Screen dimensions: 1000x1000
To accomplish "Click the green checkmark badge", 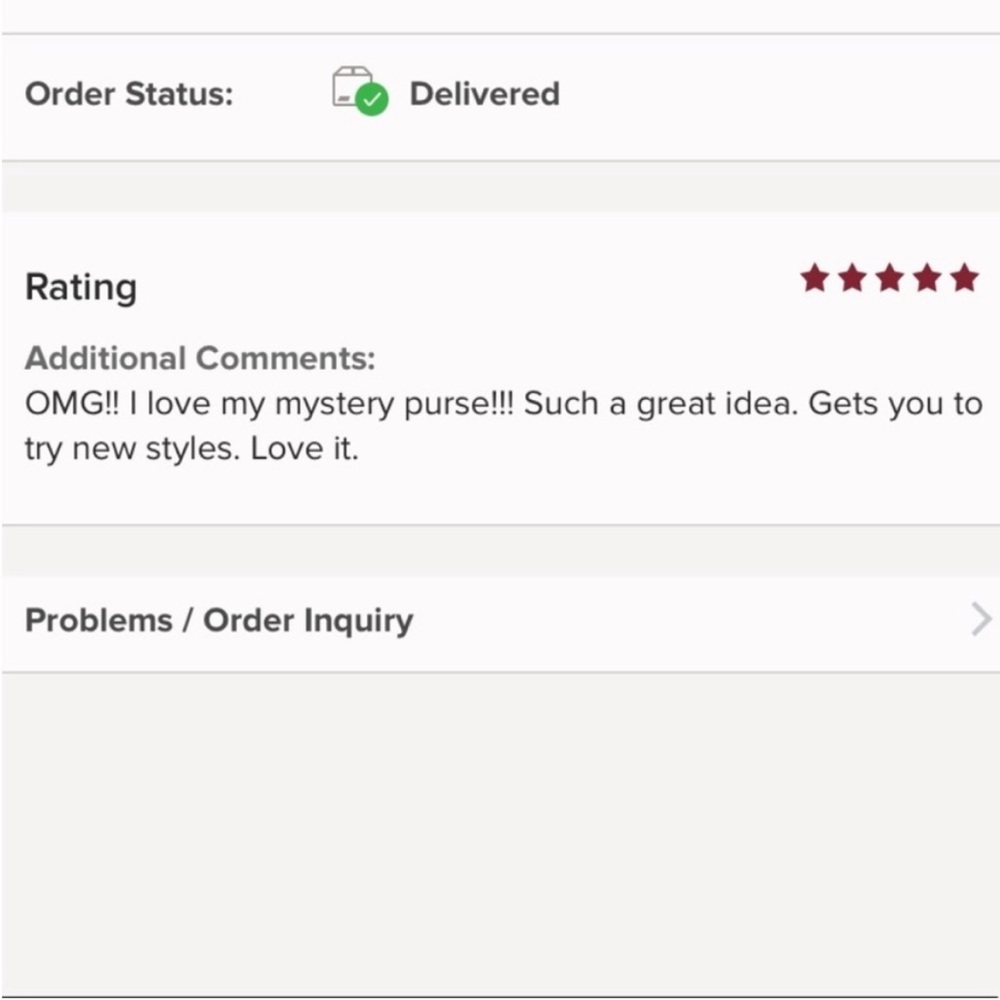I will [x=373, y=100].
